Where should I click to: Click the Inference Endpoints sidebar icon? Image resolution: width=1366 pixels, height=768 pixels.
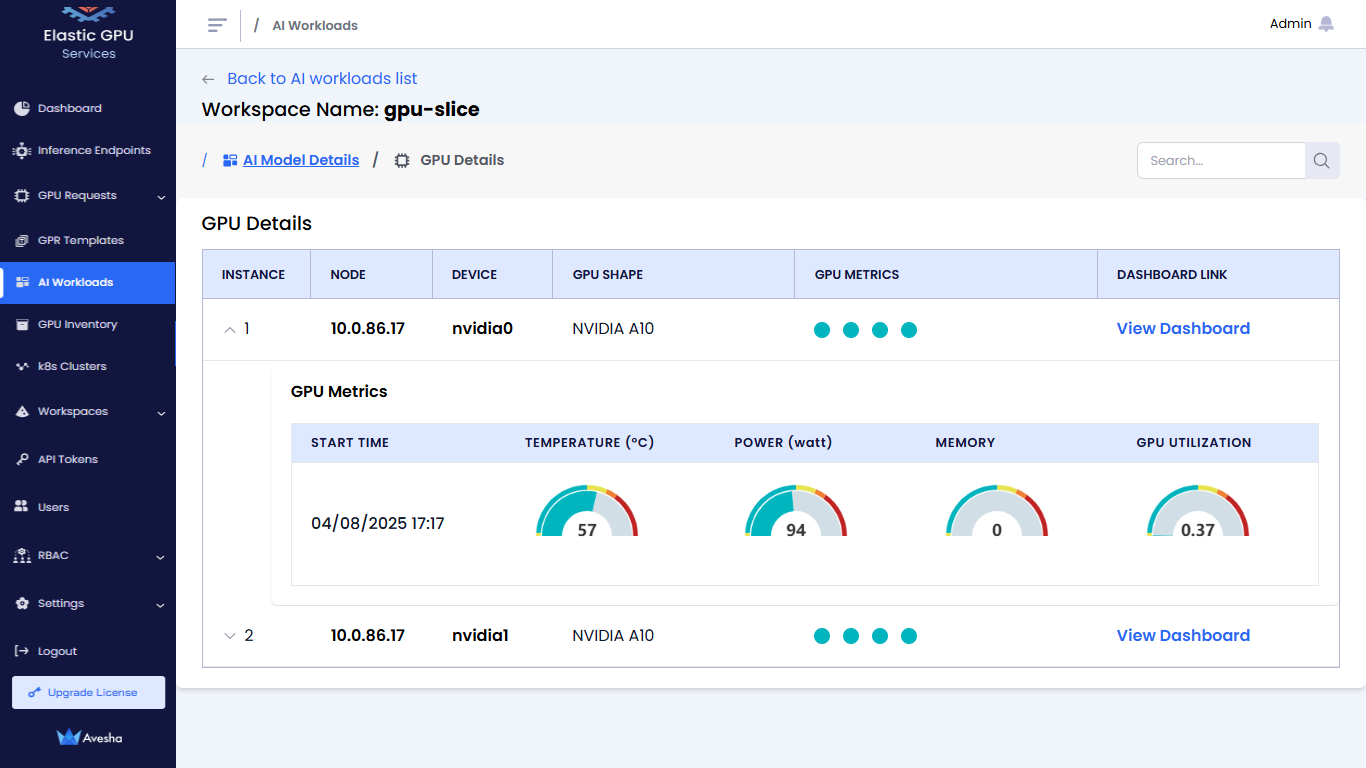pos(21,151)
